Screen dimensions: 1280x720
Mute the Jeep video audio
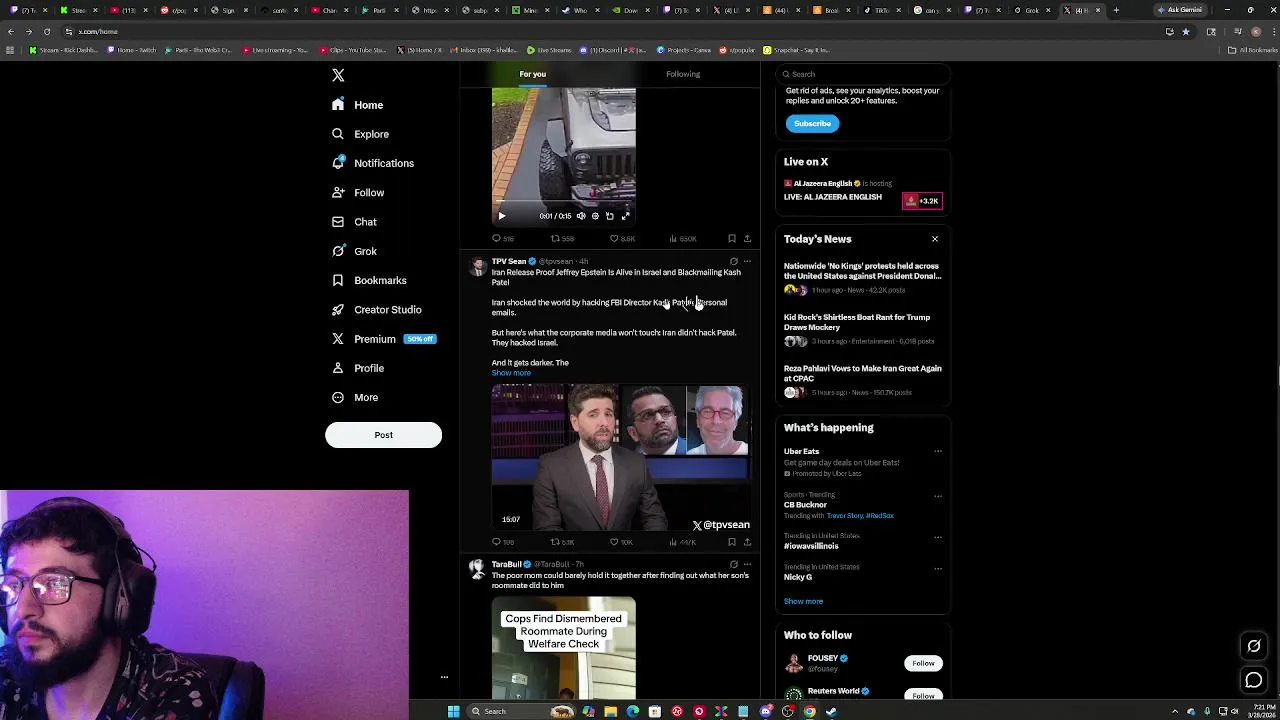581,216
